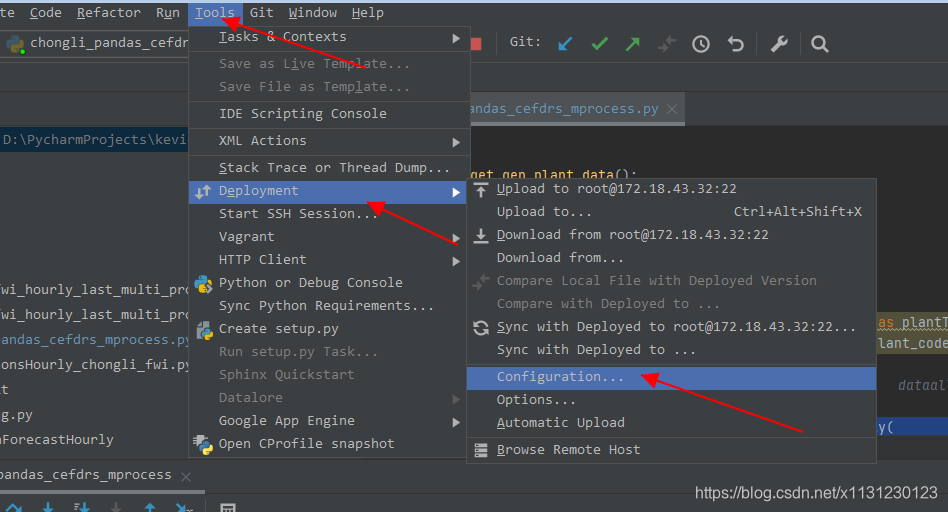Expand Google App Engine submenu arrow

click(x=456, y=422)
